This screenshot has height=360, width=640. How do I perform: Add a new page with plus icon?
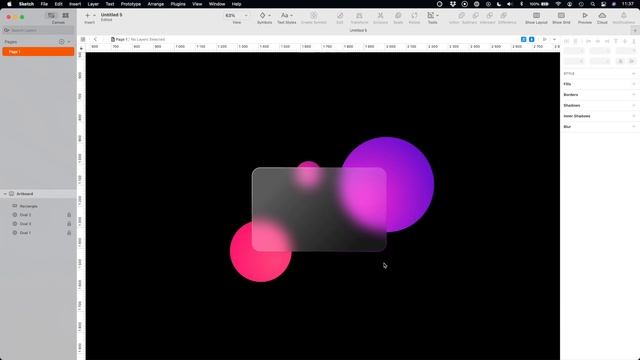point(62,42)
